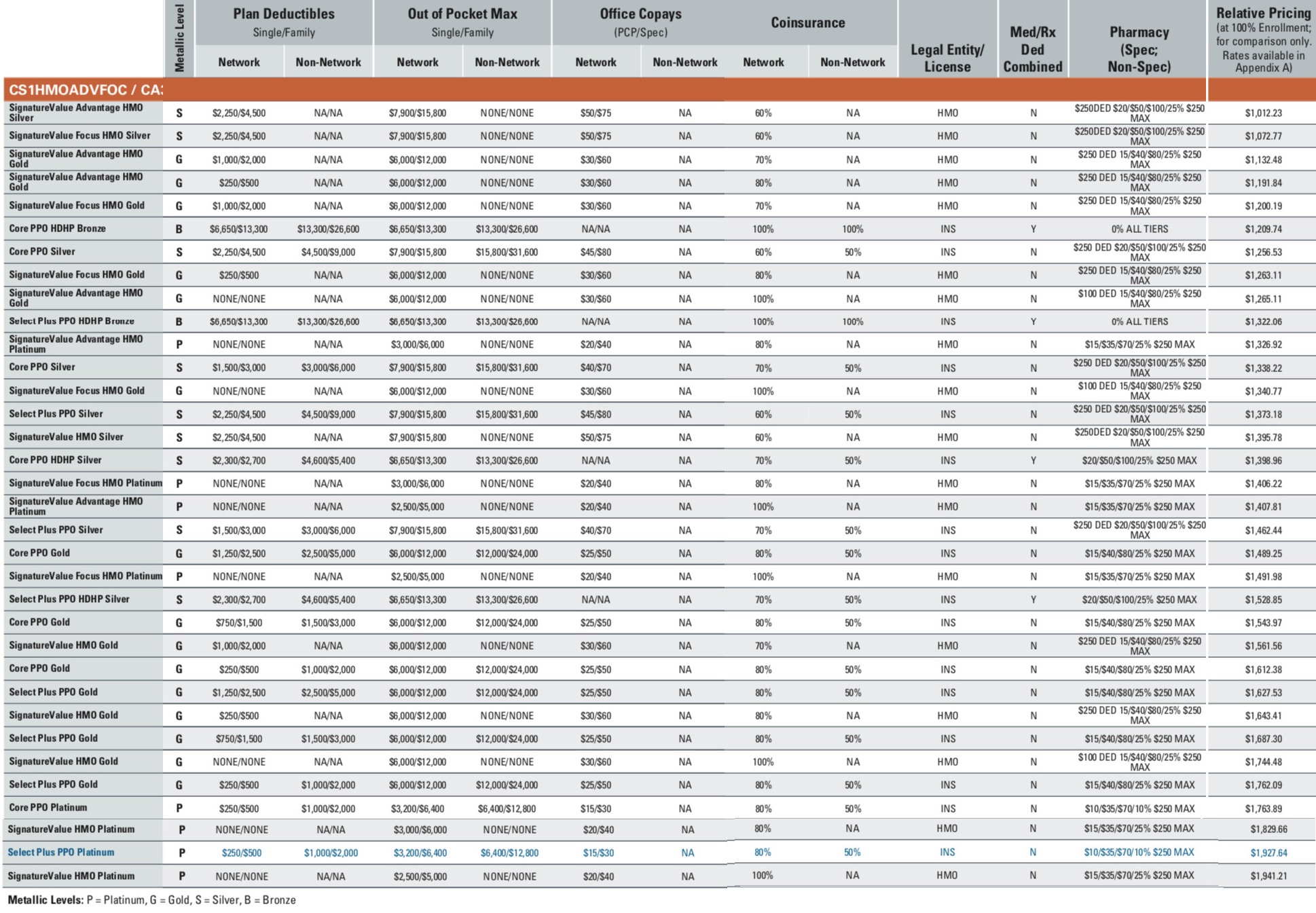Click the $1,012.23 relative pricing cell
The height and width of the screenshot is (913, 1316).
click(x=1263, y=113)
